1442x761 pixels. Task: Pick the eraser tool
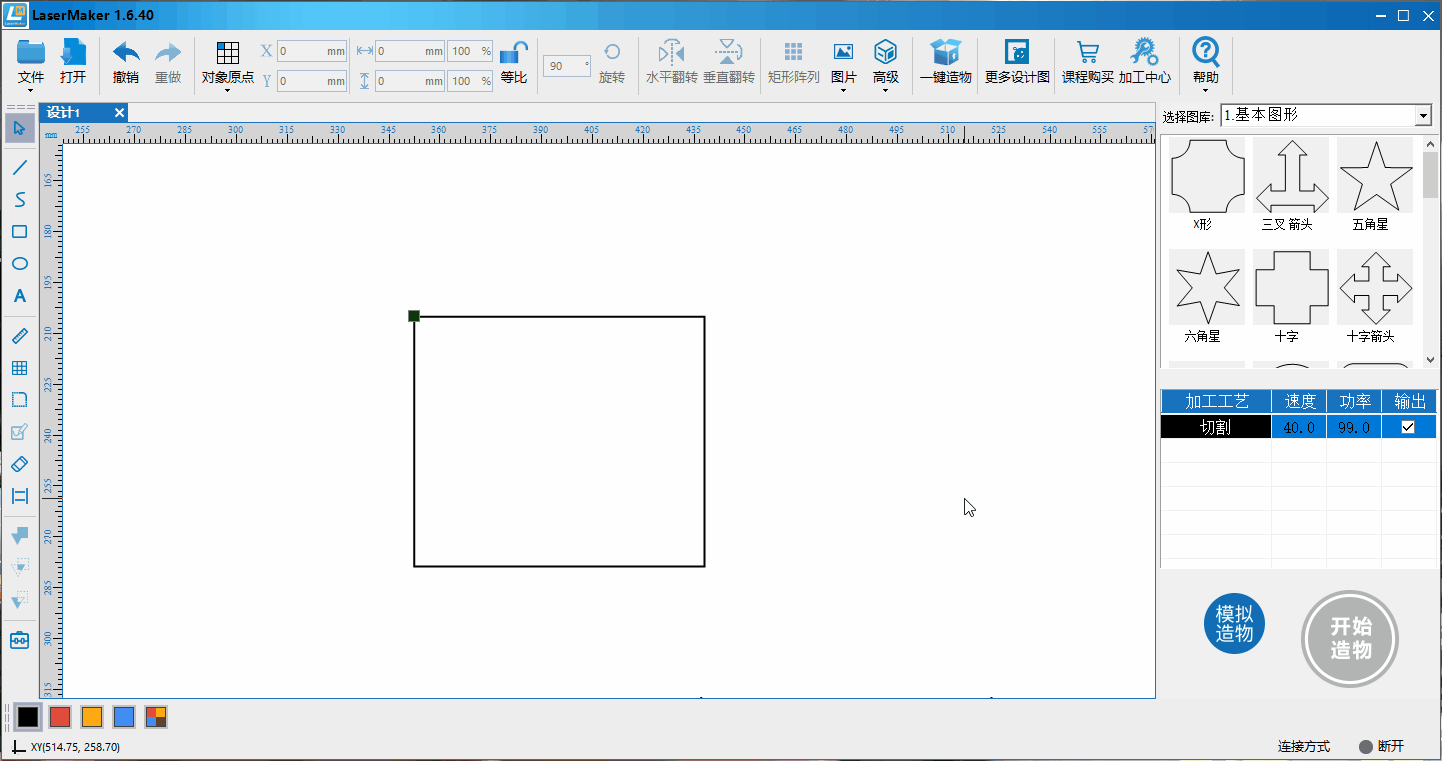(19, 464)
